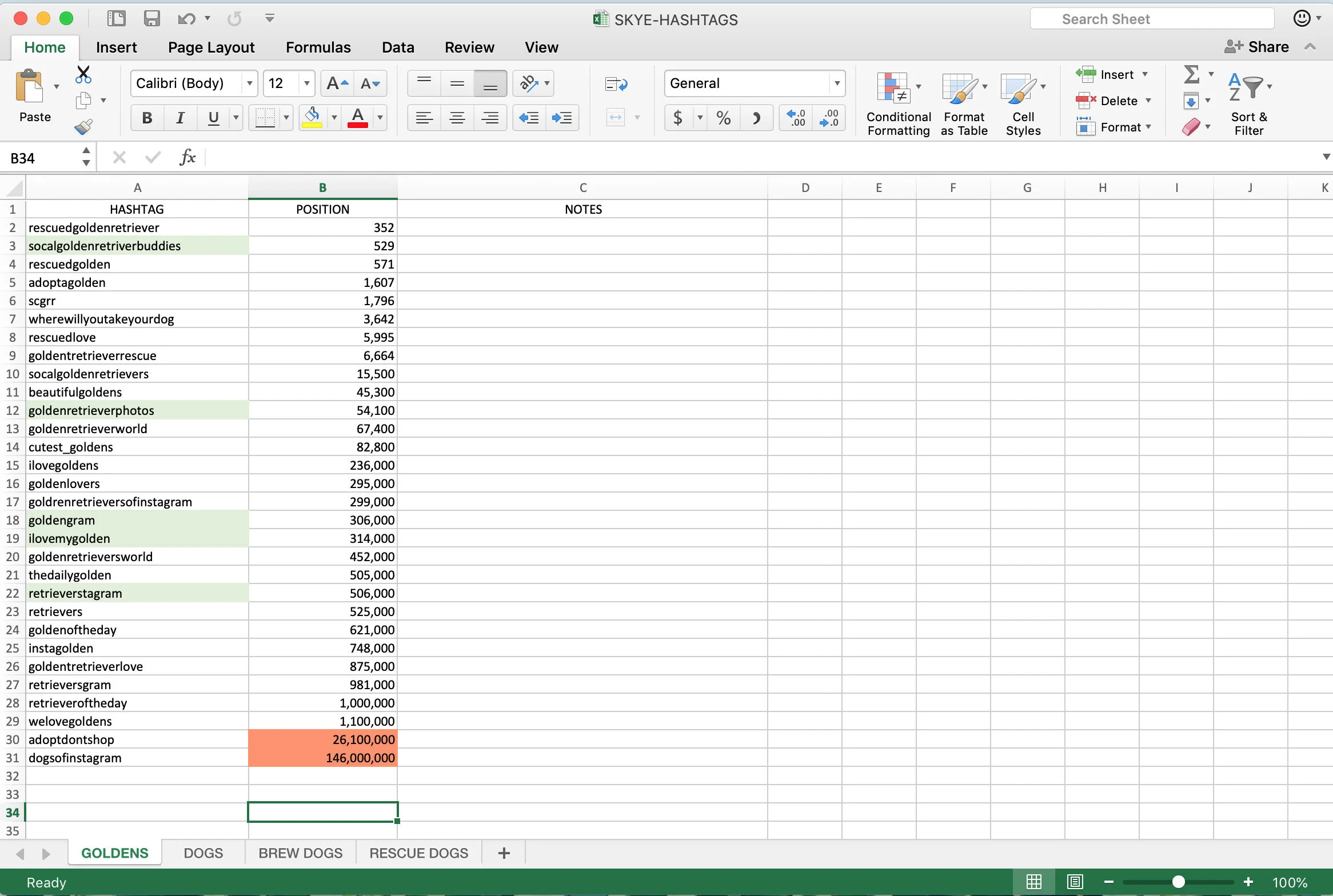1333x896 pixels.
Task: Switch to the DOGS sheet tab
Action: [x=203, y=853]
